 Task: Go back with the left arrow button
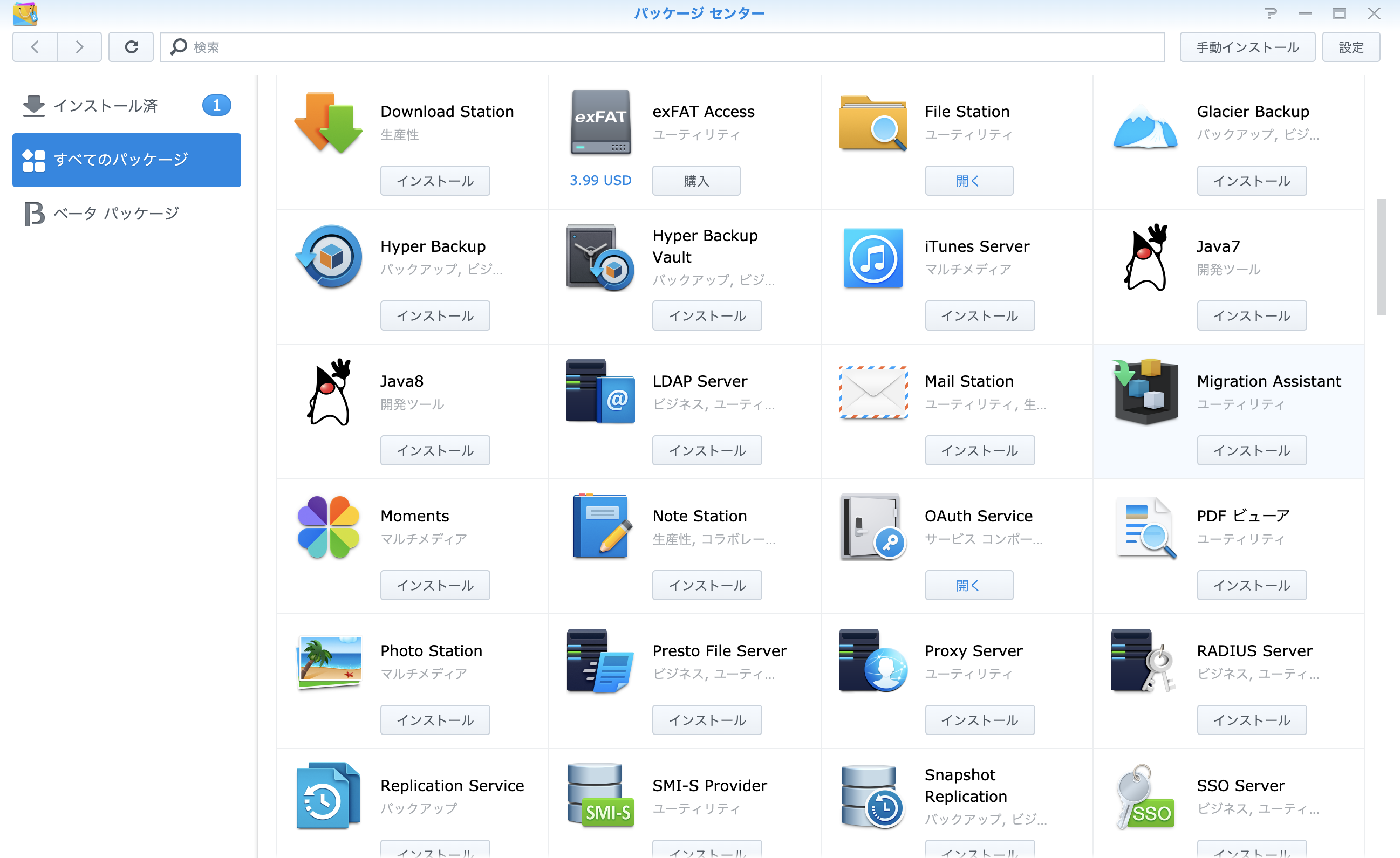click(35, 47)
